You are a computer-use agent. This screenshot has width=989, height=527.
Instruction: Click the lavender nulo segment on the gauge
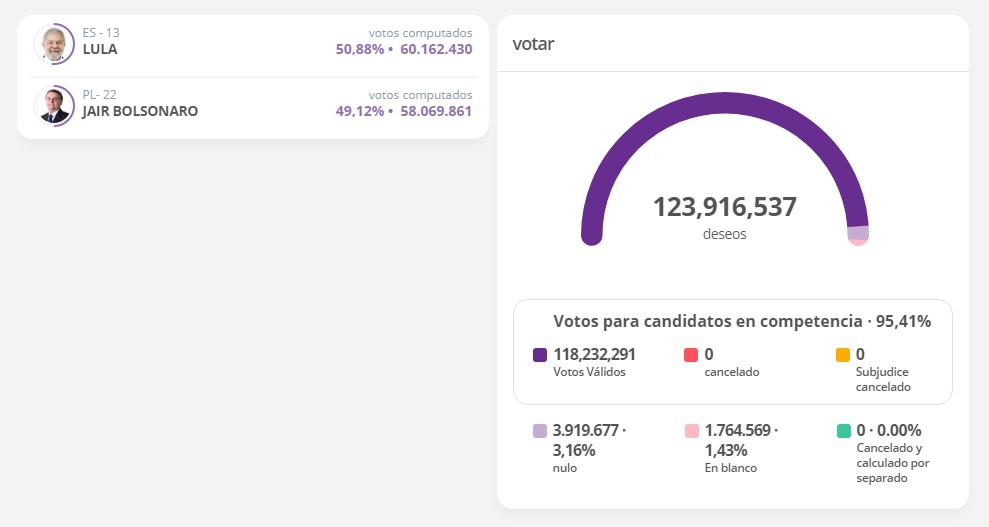pyautogui.click(x=858, y=233)
